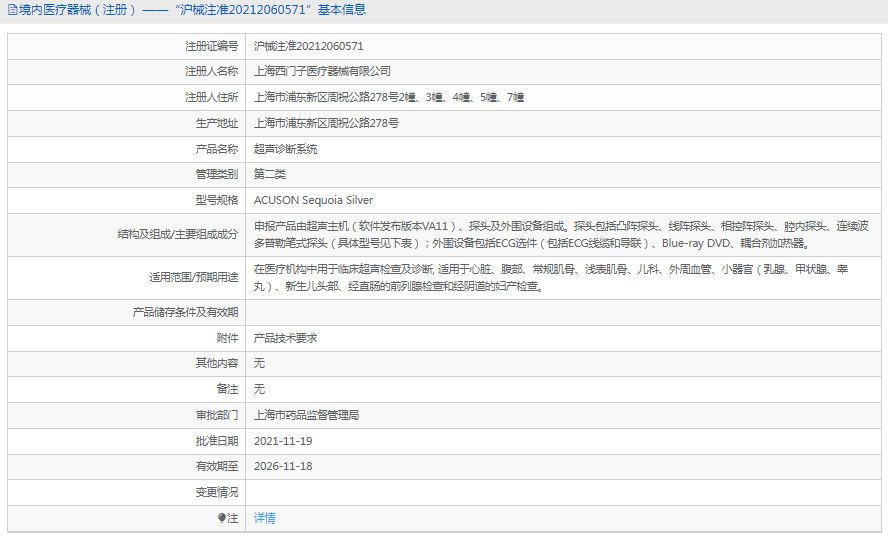
Task: Click the document icon beside 境内医疗器械 title
Action: click(x=12, y=10)
